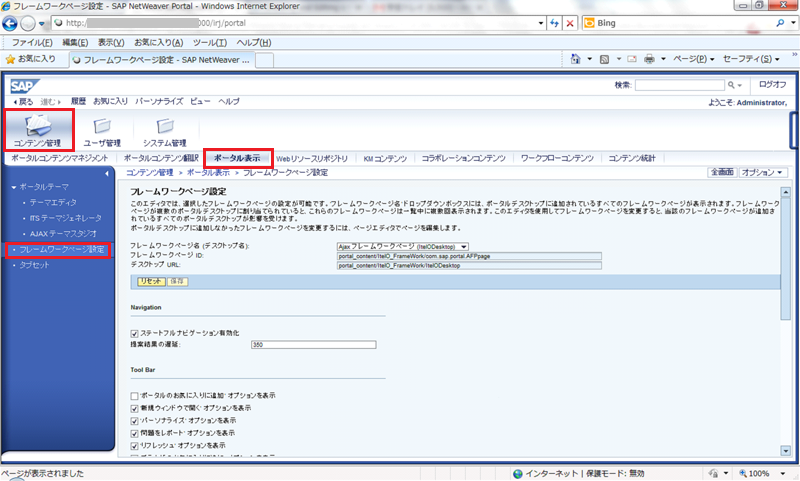This screenshot has height=481, width=800.
Task: Toggle リフレッシュ option checkbox
Action: coord(134,446)
